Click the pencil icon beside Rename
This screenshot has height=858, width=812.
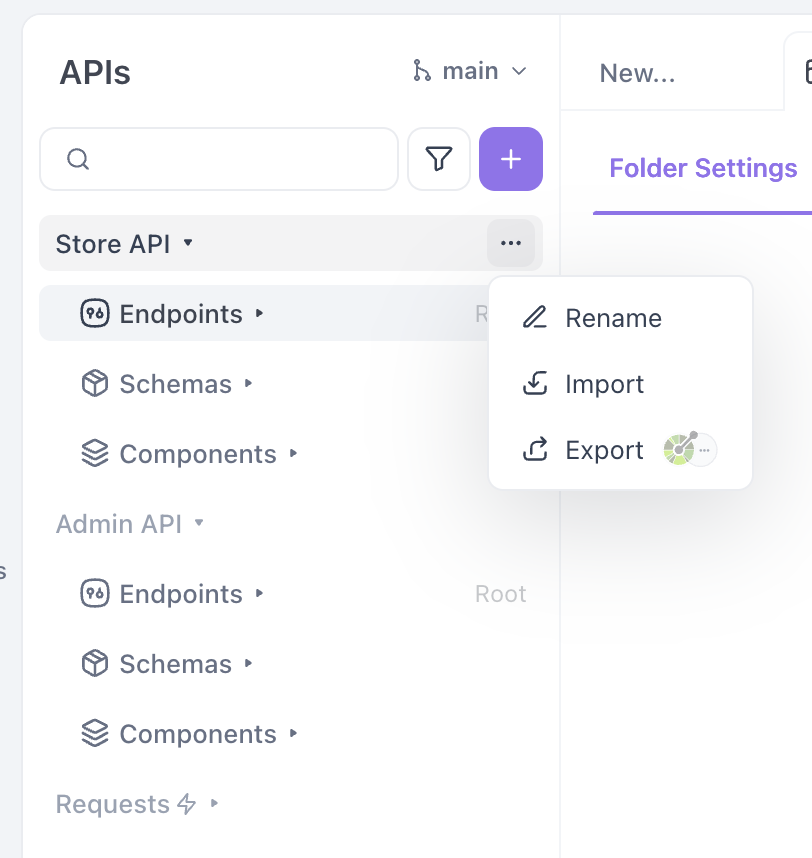535,317
